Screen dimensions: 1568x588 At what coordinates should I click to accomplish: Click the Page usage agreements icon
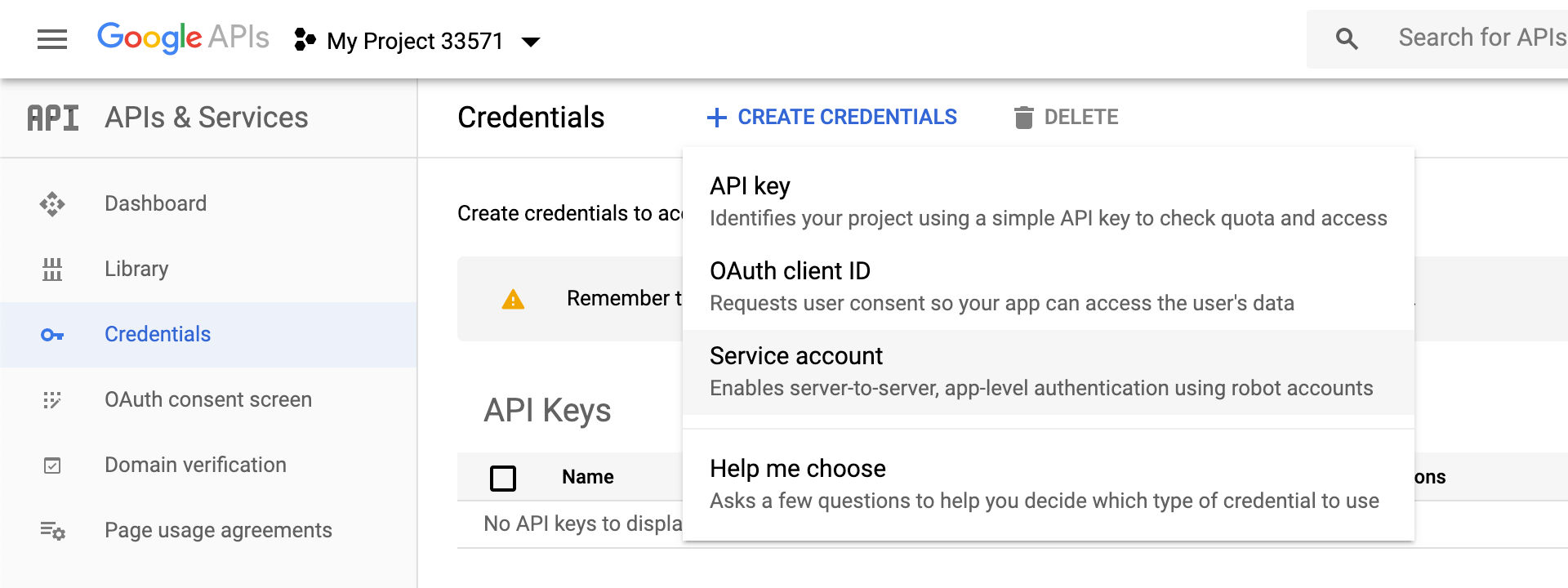(52, 531)
